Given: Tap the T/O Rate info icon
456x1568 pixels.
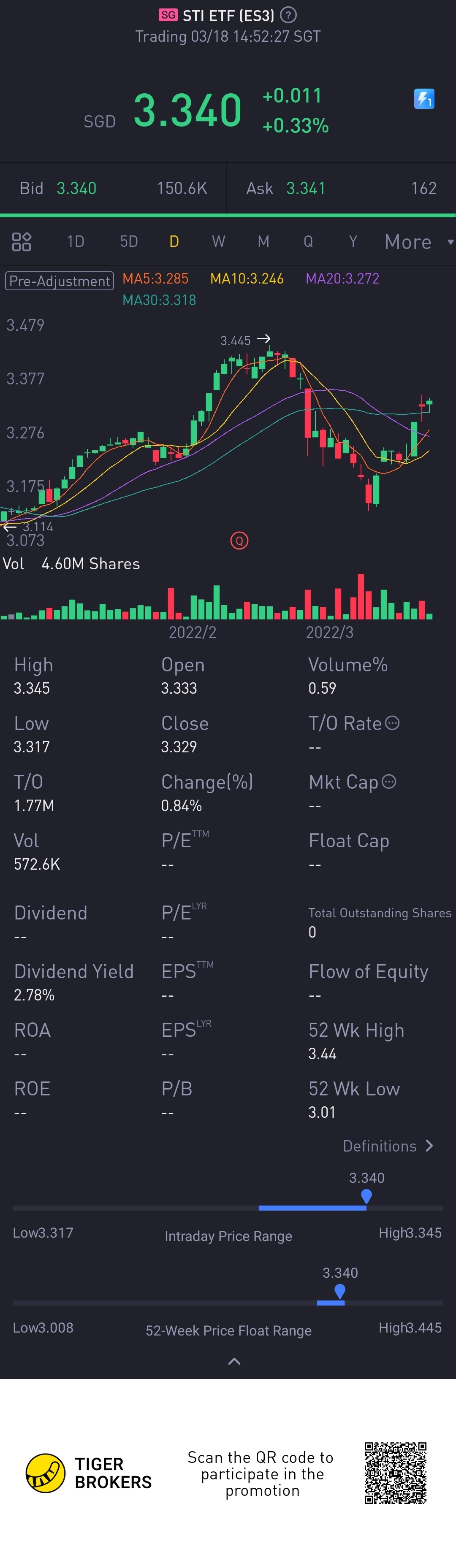Looking at the screenshot, I should 393,723.
